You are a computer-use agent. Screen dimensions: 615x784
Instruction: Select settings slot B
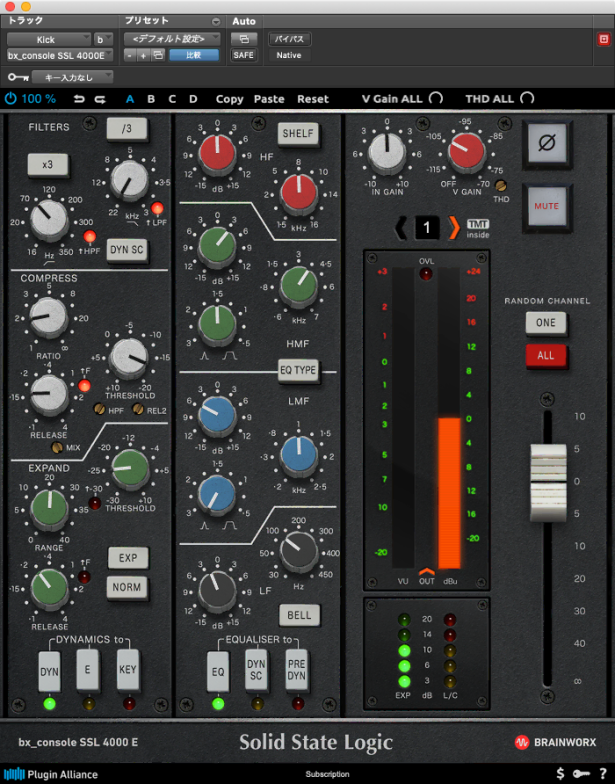(151, 99)
